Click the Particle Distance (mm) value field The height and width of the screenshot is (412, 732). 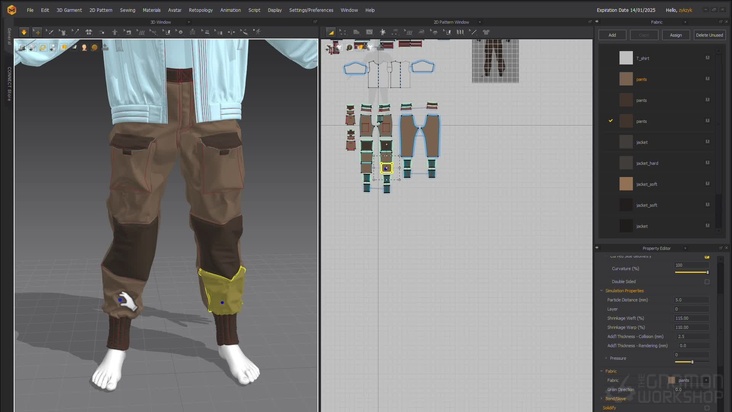tap(691, 300)
